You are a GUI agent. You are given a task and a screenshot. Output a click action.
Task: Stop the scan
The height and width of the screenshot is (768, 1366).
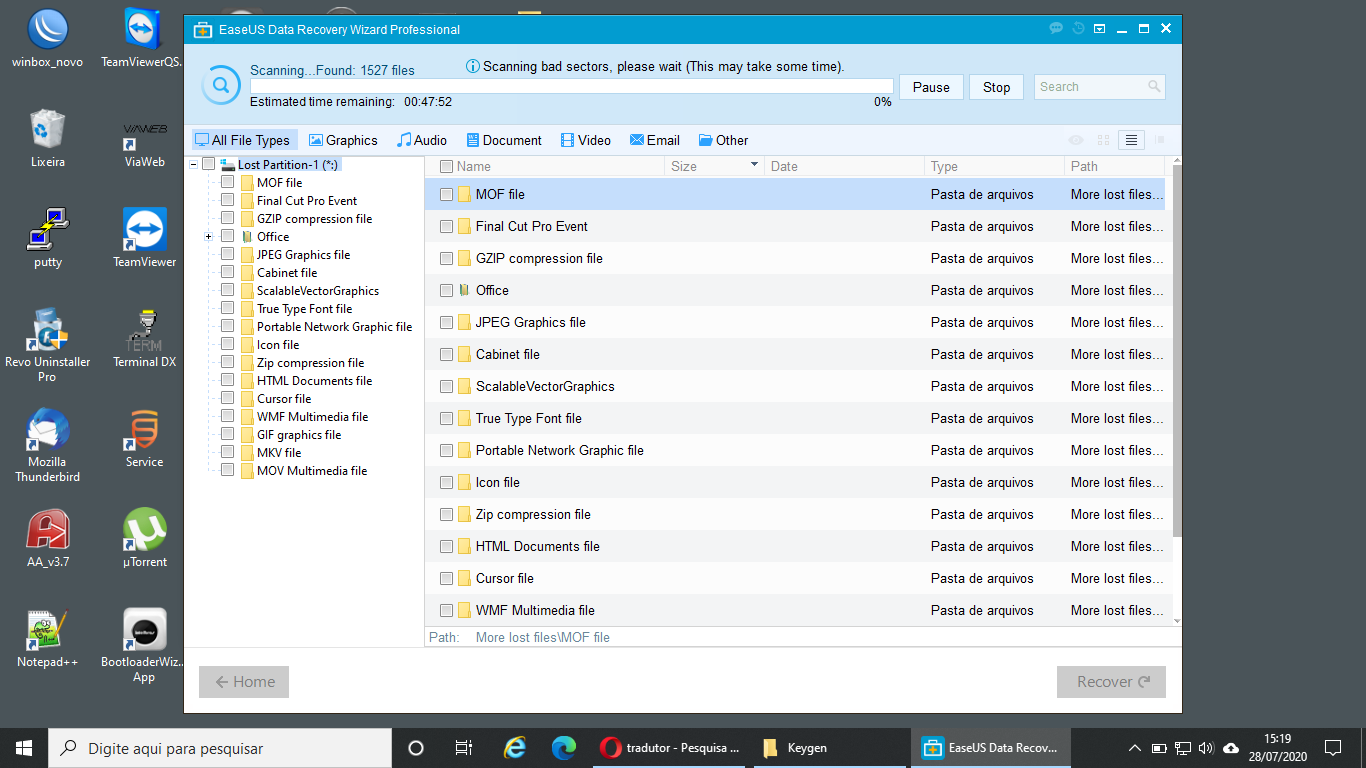996,87
